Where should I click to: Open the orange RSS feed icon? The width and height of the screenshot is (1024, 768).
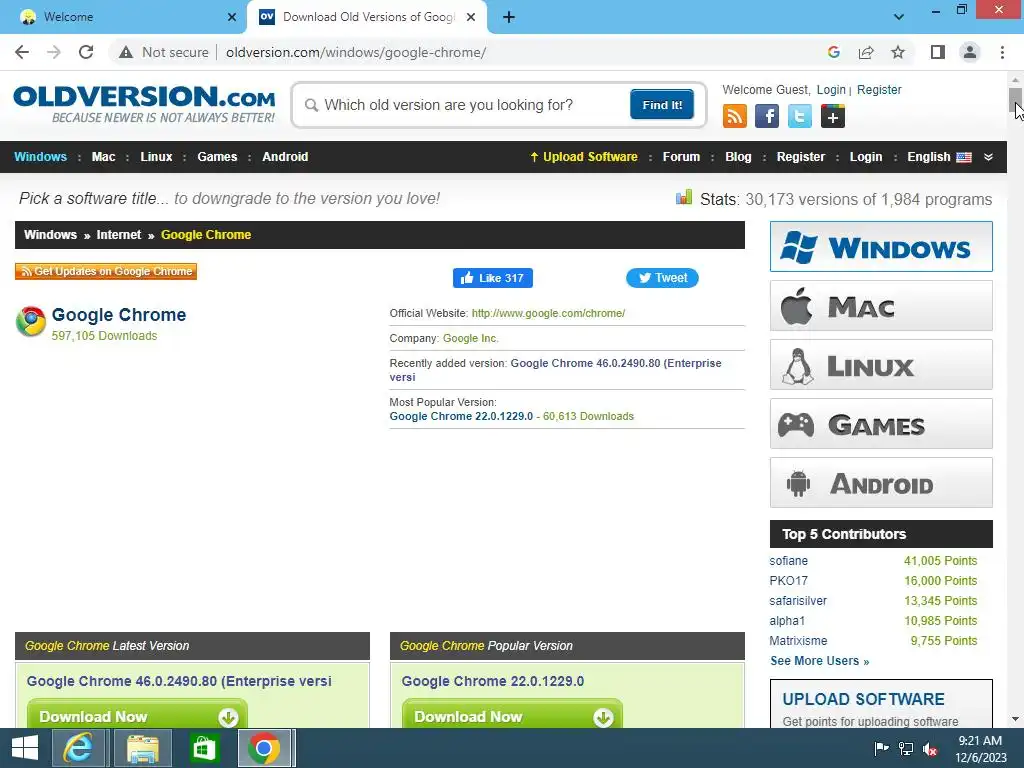735,116
